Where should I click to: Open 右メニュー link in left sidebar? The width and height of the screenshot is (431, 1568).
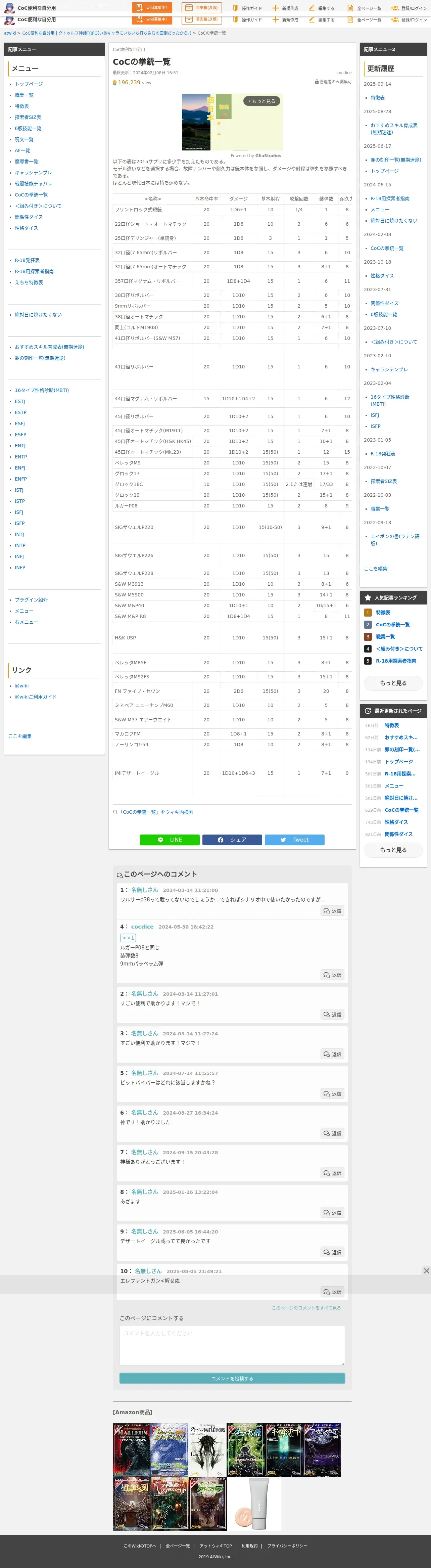click(x=26, y=622)
